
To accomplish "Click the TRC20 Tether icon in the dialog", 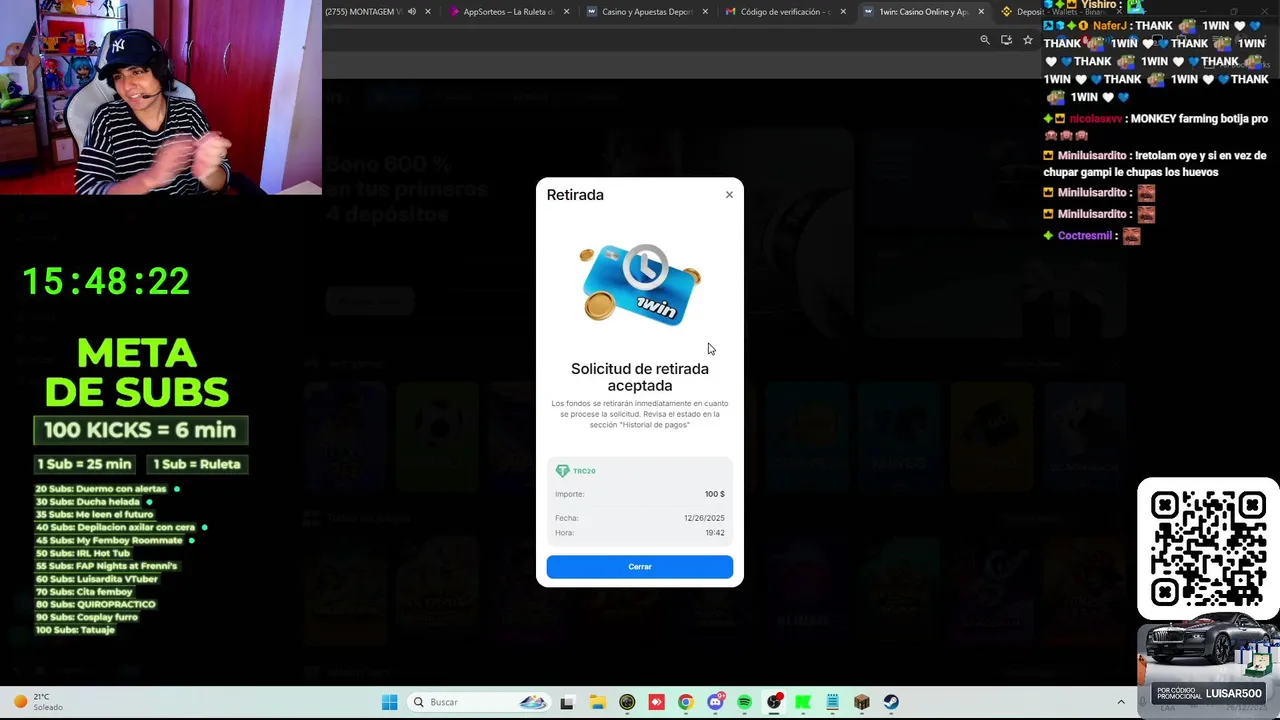I will point(562,471).
